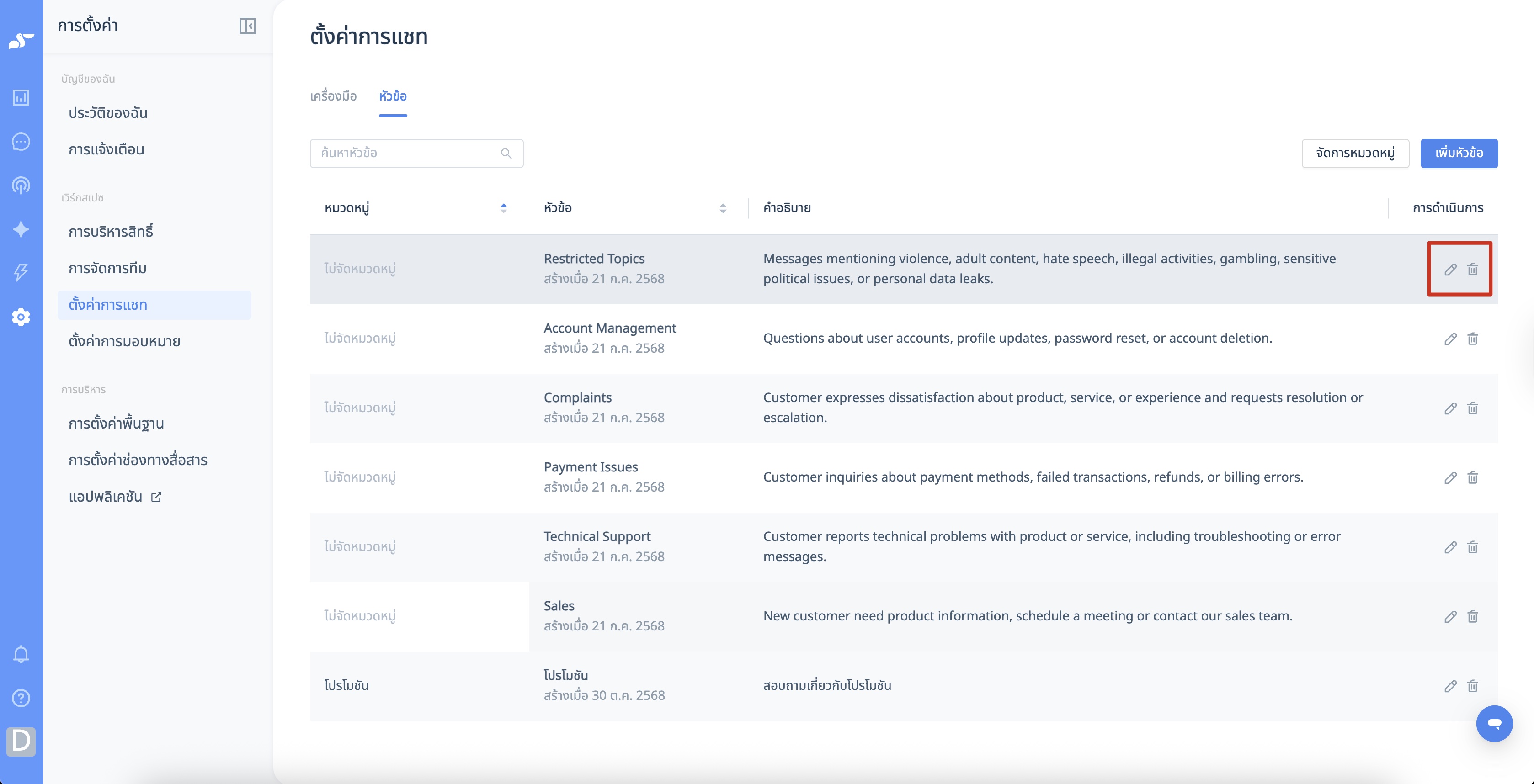This screenshot has height=784, width=1534.
Task: Open การตั้งค่าช่องทางสื่อสาร settings
Action: point(138,460)
